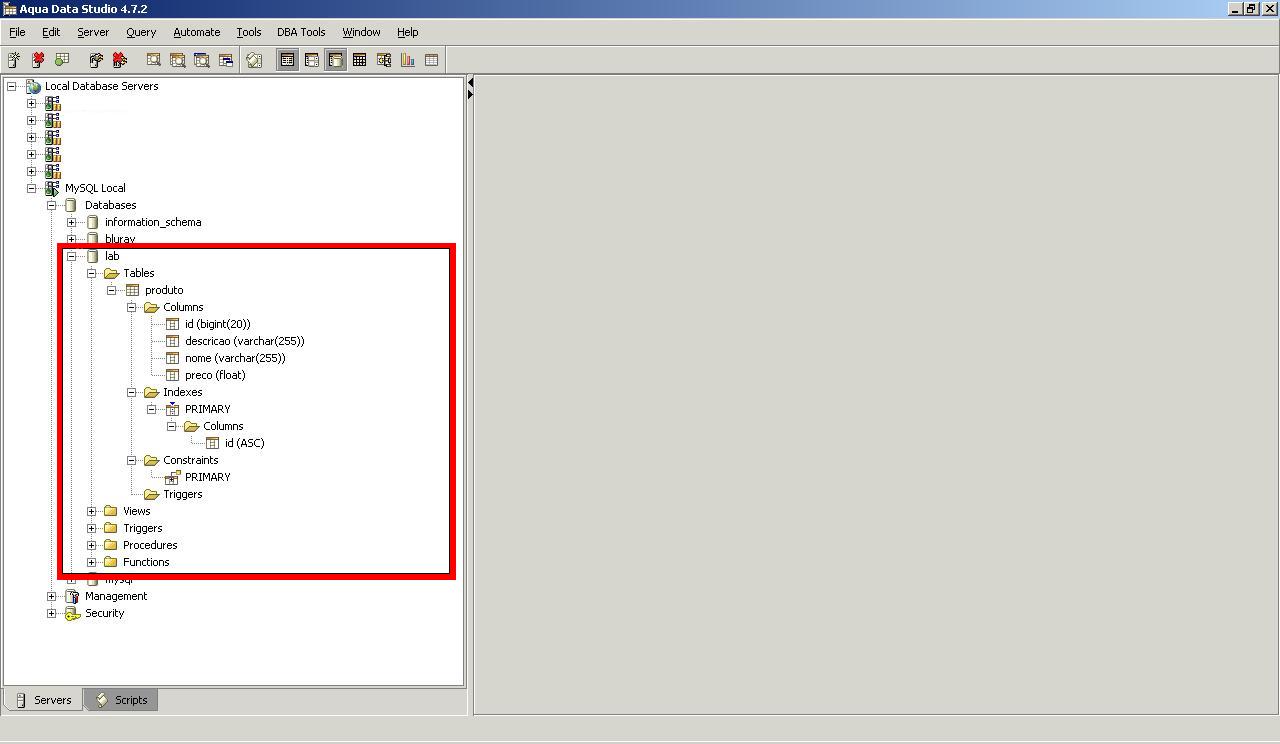This screenshot has height=744, width=1280.
Task: Expand the Management node
Action: pos(52,596)
